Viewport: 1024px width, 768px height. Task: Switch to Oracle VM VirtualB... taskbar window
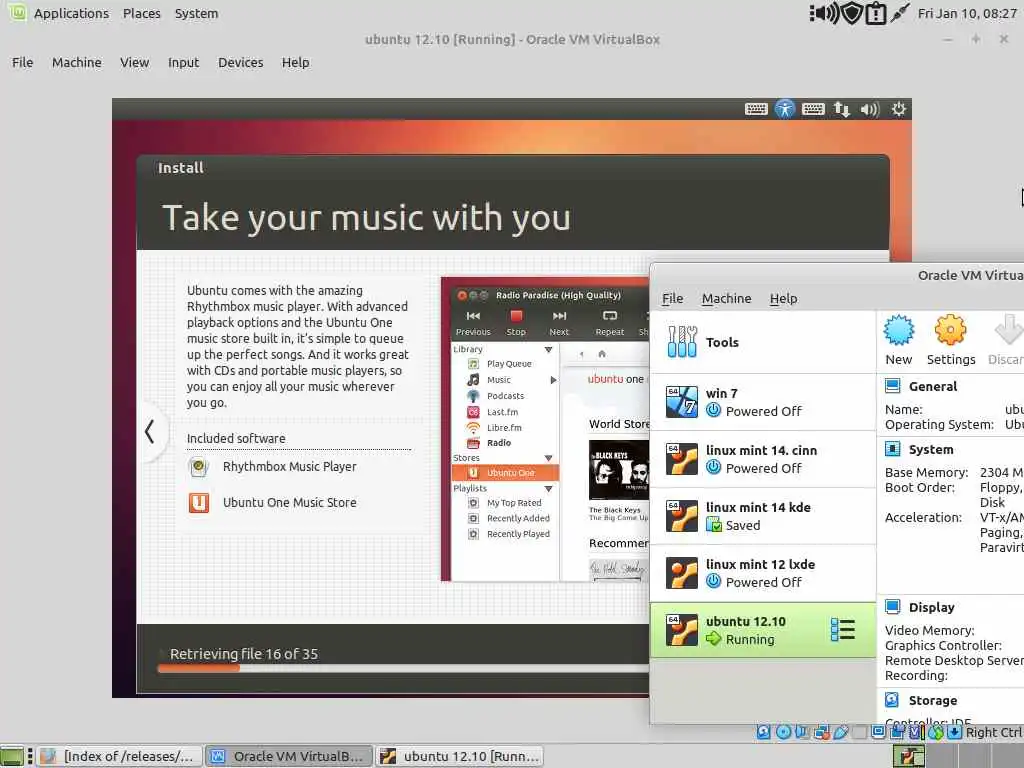(289, 756)
